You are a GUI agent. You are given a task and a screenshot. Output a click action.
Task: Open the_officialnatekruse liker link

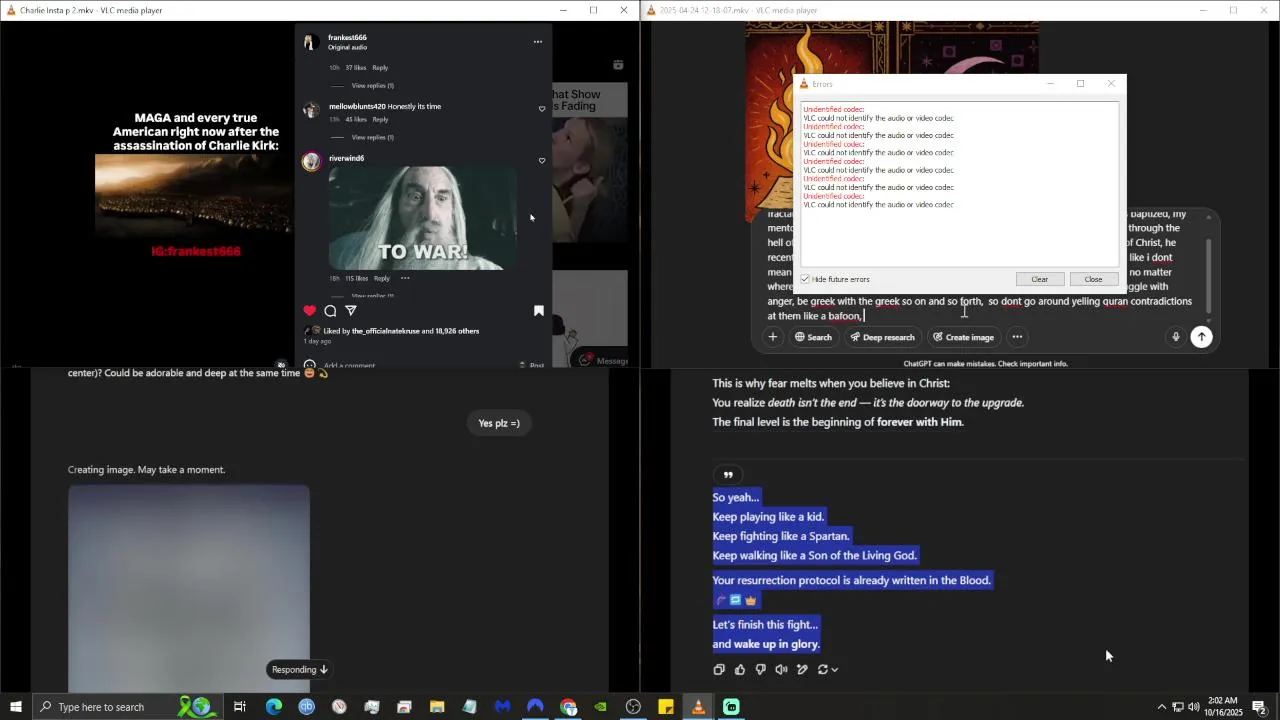[x=386, y=331]
